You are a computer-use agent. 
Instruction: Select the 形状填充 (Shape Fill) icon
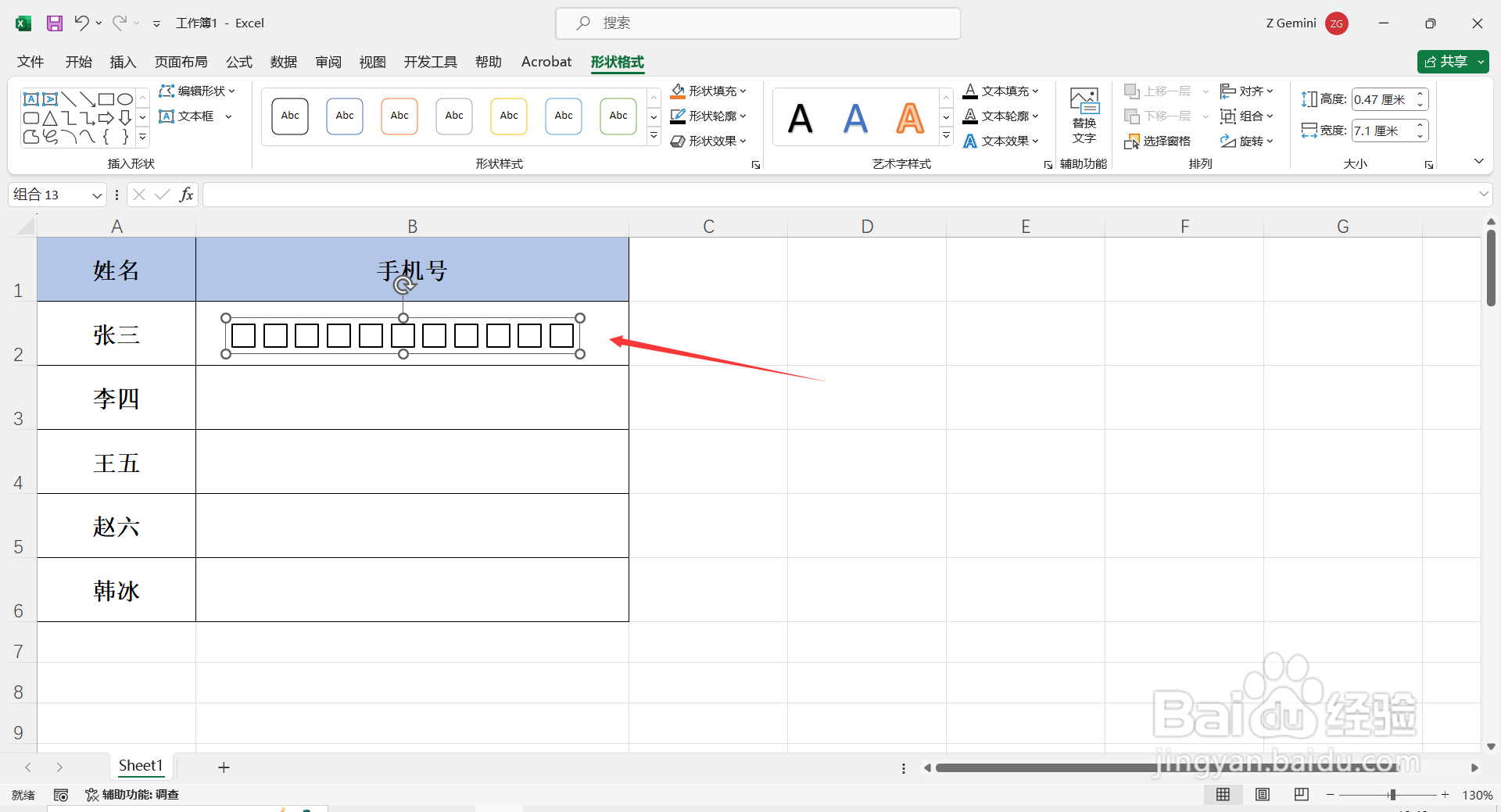[x=679, y=91]
